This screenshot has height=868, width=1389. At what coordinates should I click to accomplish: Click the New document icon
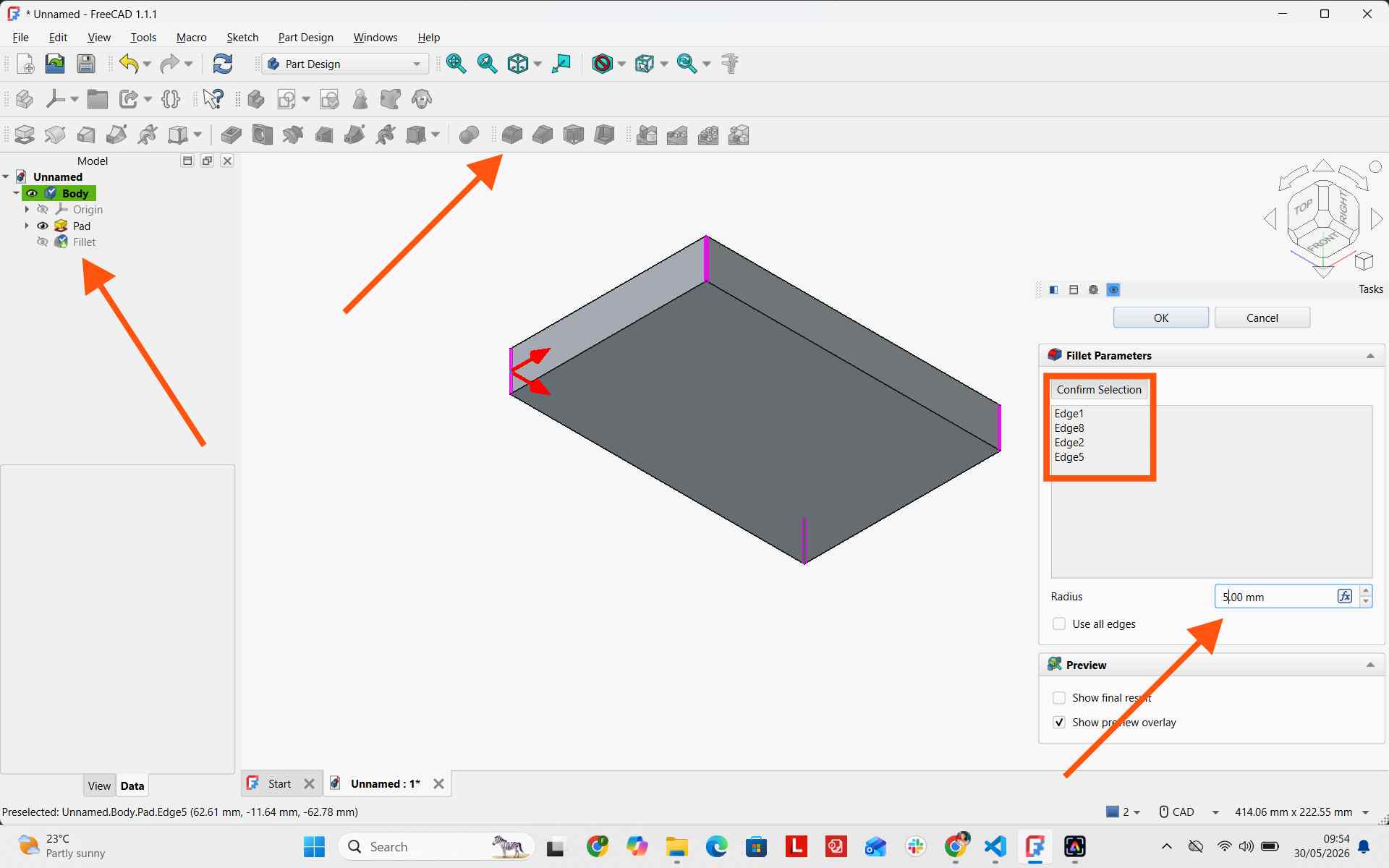(x=25, y=64)
